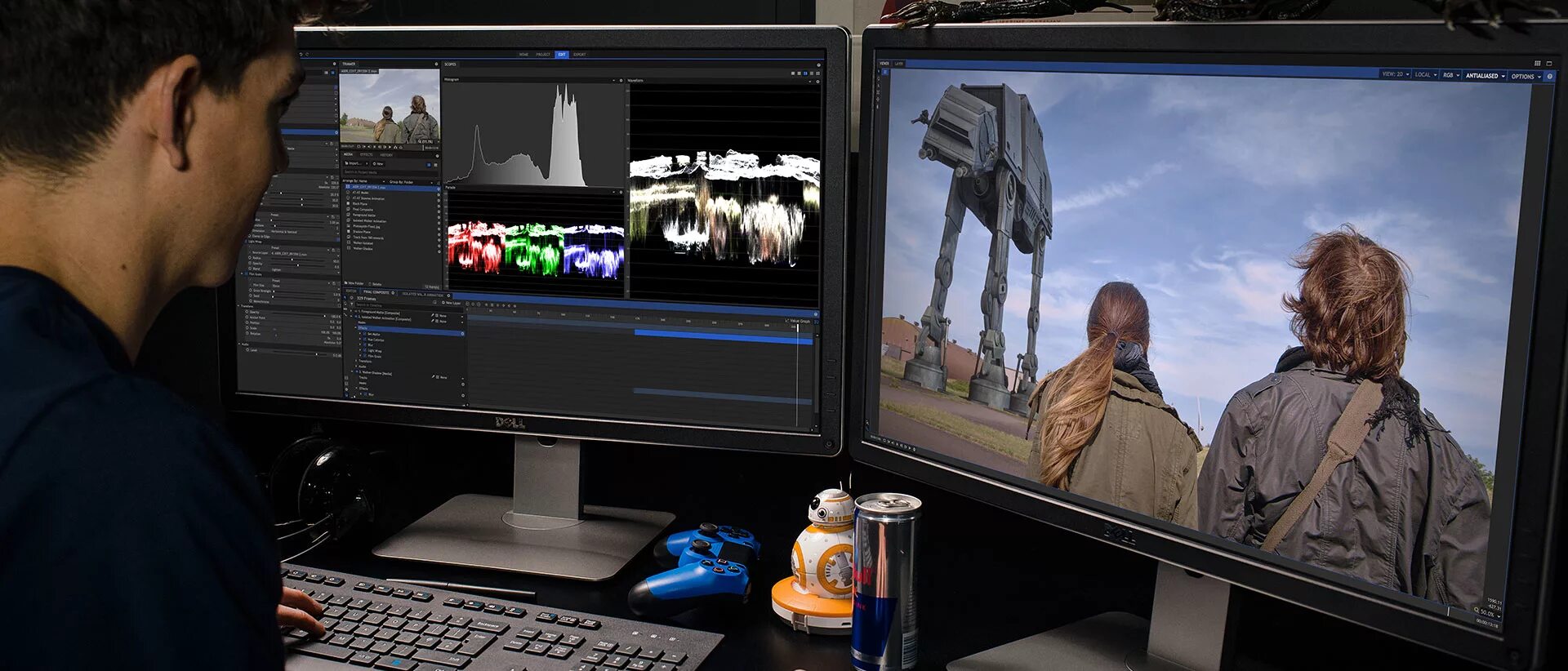Click the help icon in viewer toolbar

point(1550,77)
